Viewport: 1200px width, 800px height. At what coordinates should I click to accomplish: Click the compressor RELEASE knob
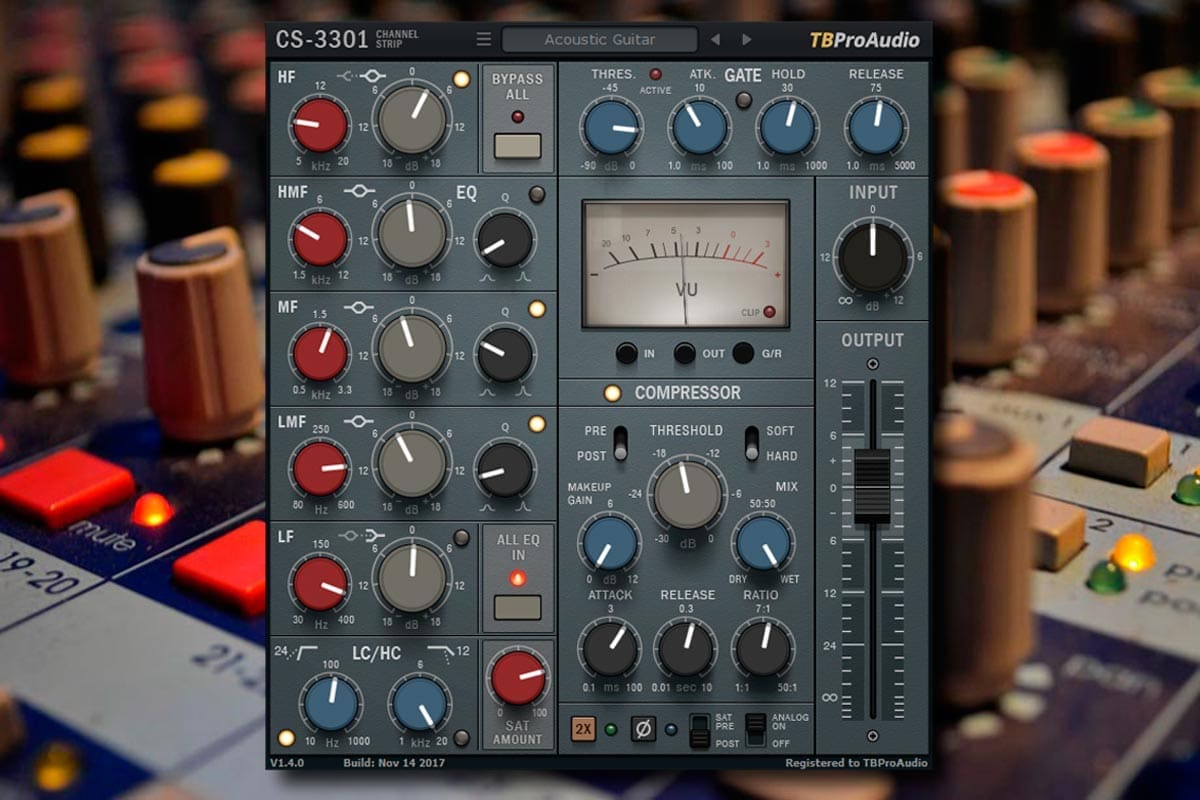687,648
